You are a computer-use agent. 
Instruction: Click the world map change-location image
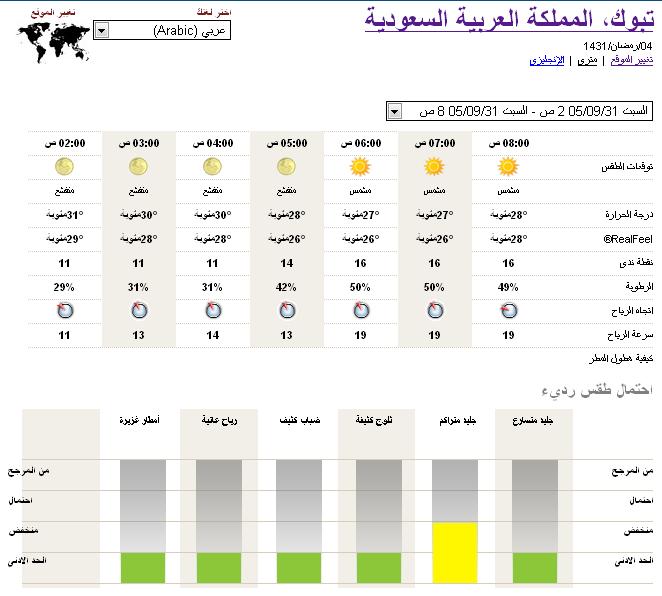[54, 42]
